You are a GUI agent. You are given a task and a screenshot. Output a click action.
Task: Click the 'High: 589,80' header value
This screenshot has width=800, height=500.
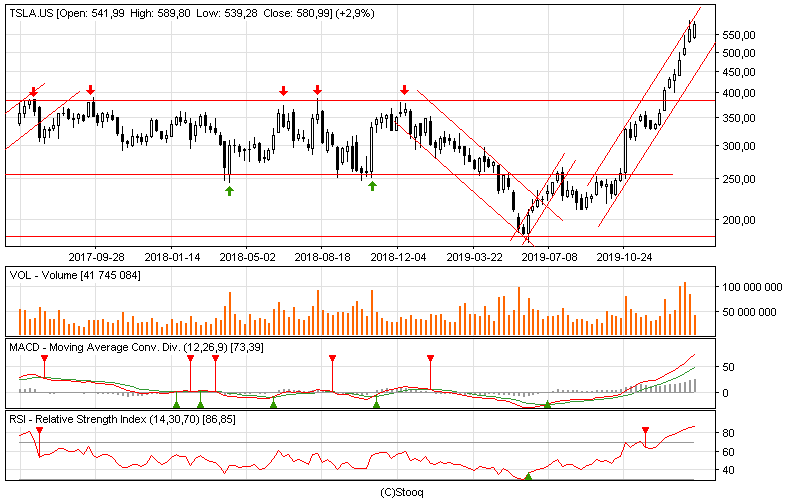pos(160,13)
